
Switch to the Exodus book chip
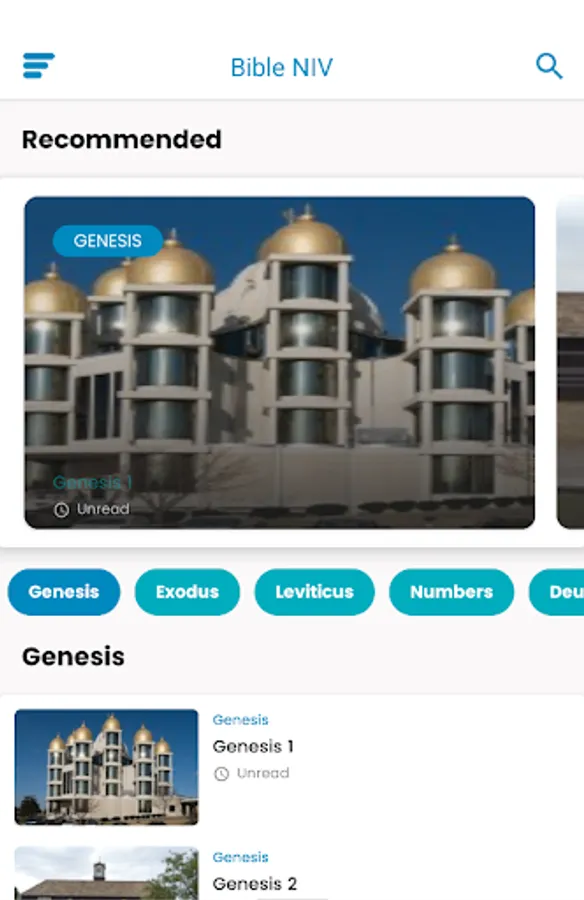(187, 592)
